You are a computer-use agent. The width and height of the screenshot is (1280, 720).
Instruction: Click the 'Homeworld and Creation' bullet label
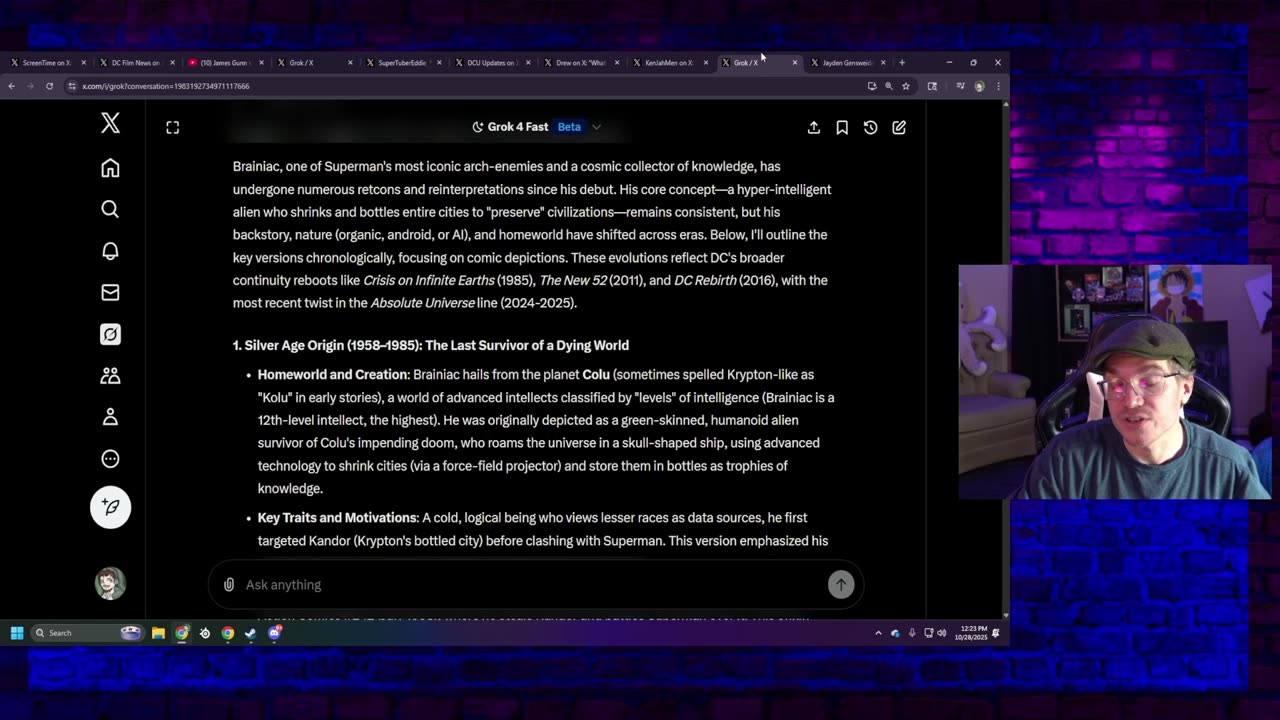(x=333, y=374)
